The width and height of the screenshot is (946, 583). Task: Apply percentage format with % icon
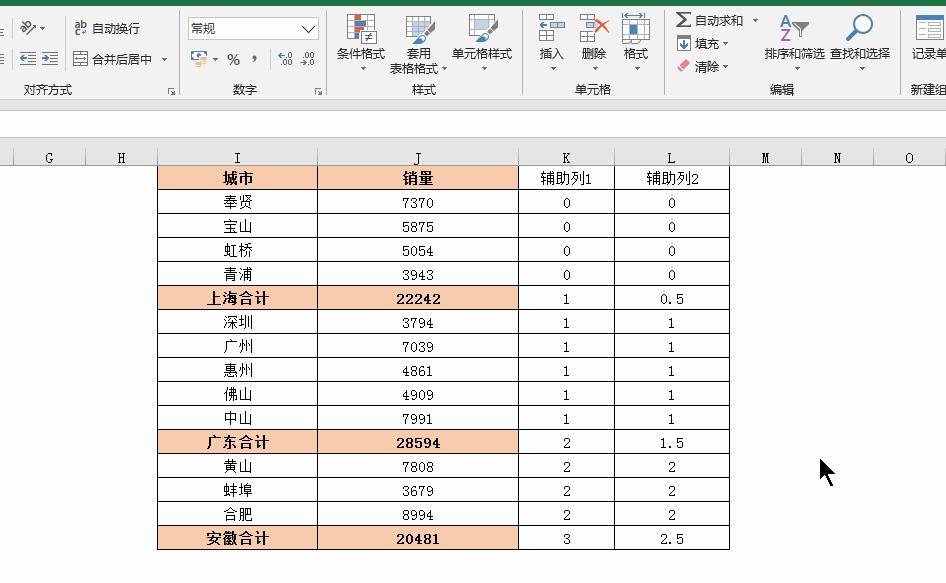coord(232,58)
